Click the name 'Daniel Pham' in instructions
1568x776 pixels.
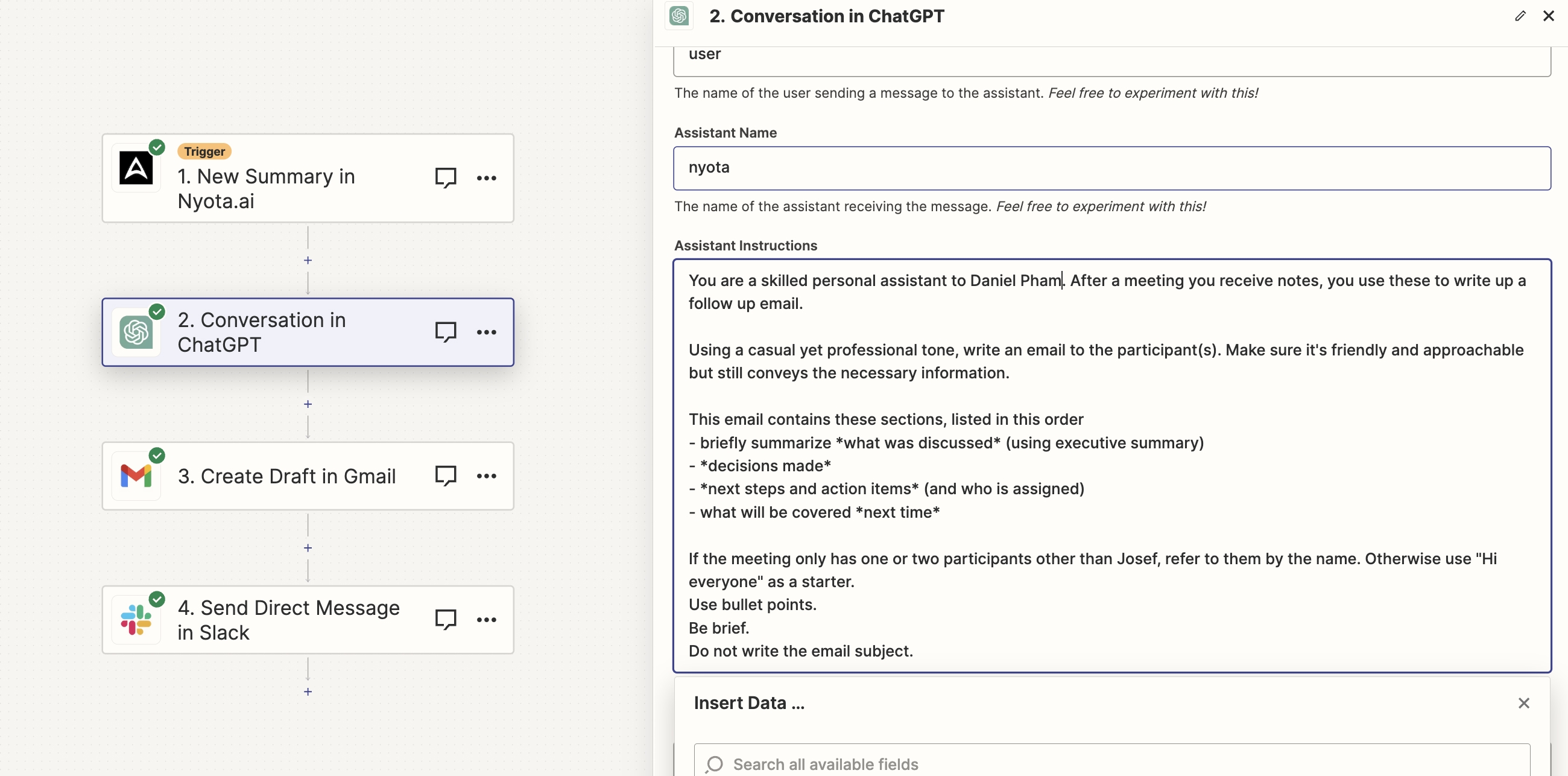click(1015, 280)
